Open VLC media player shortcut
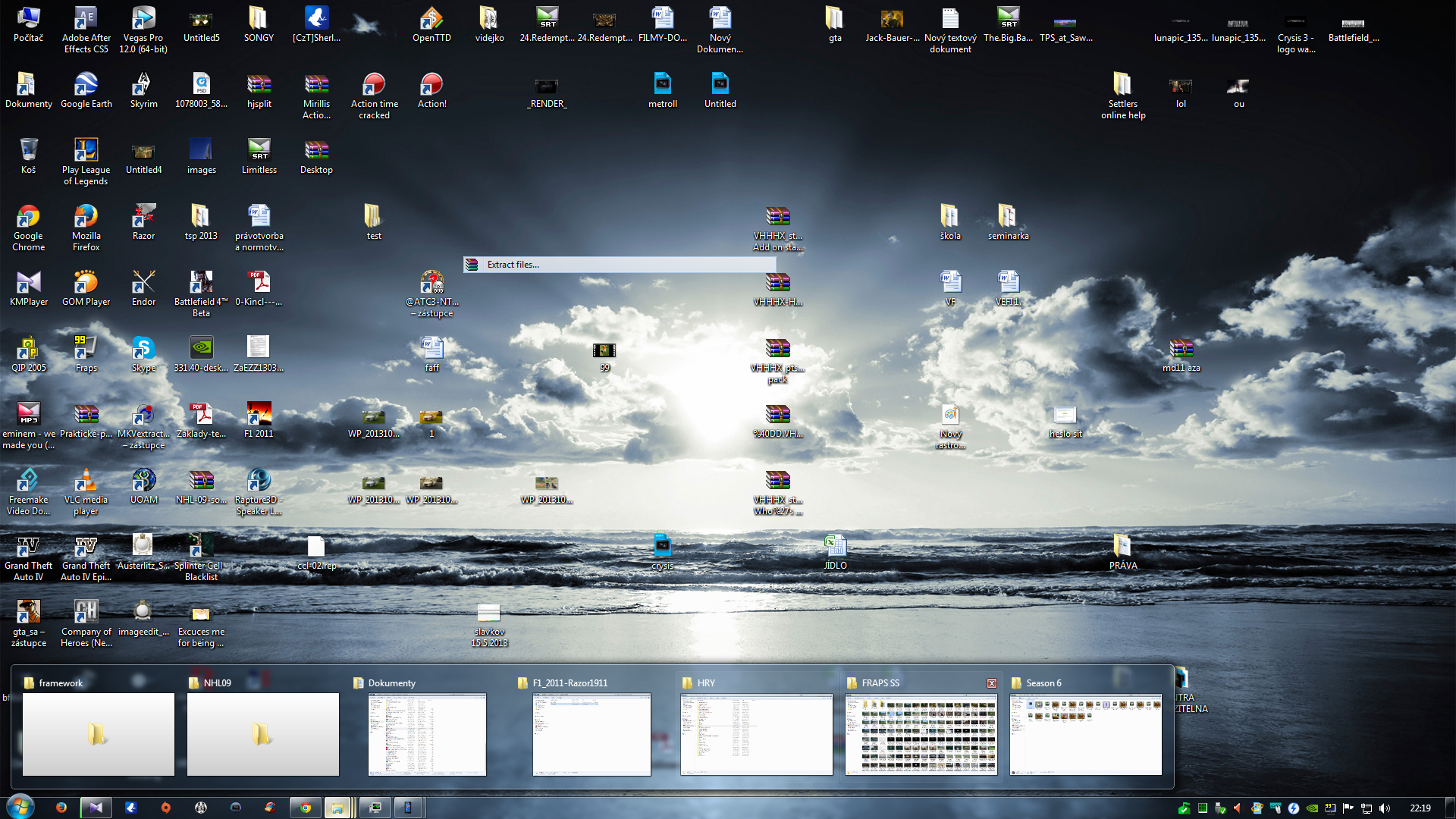Viewport: 1456px width, 819px height. tap(86, 481)
